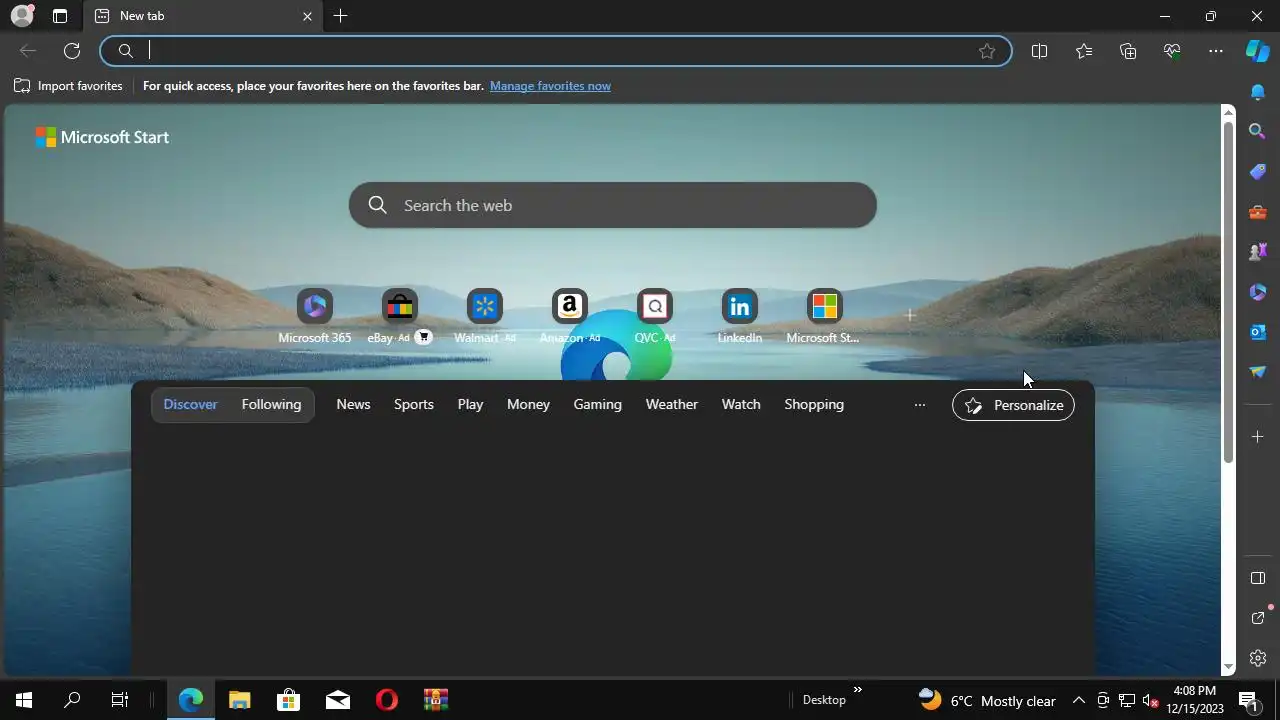This screenshot has height=720, width=1280.
Task: Focus the Search the web box
Action: [x=612, y=205]
